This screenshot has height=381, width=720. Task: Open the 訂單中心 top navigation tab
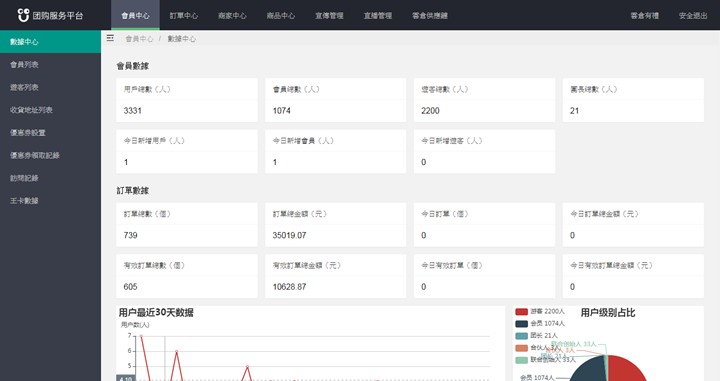tap(184, 16)
